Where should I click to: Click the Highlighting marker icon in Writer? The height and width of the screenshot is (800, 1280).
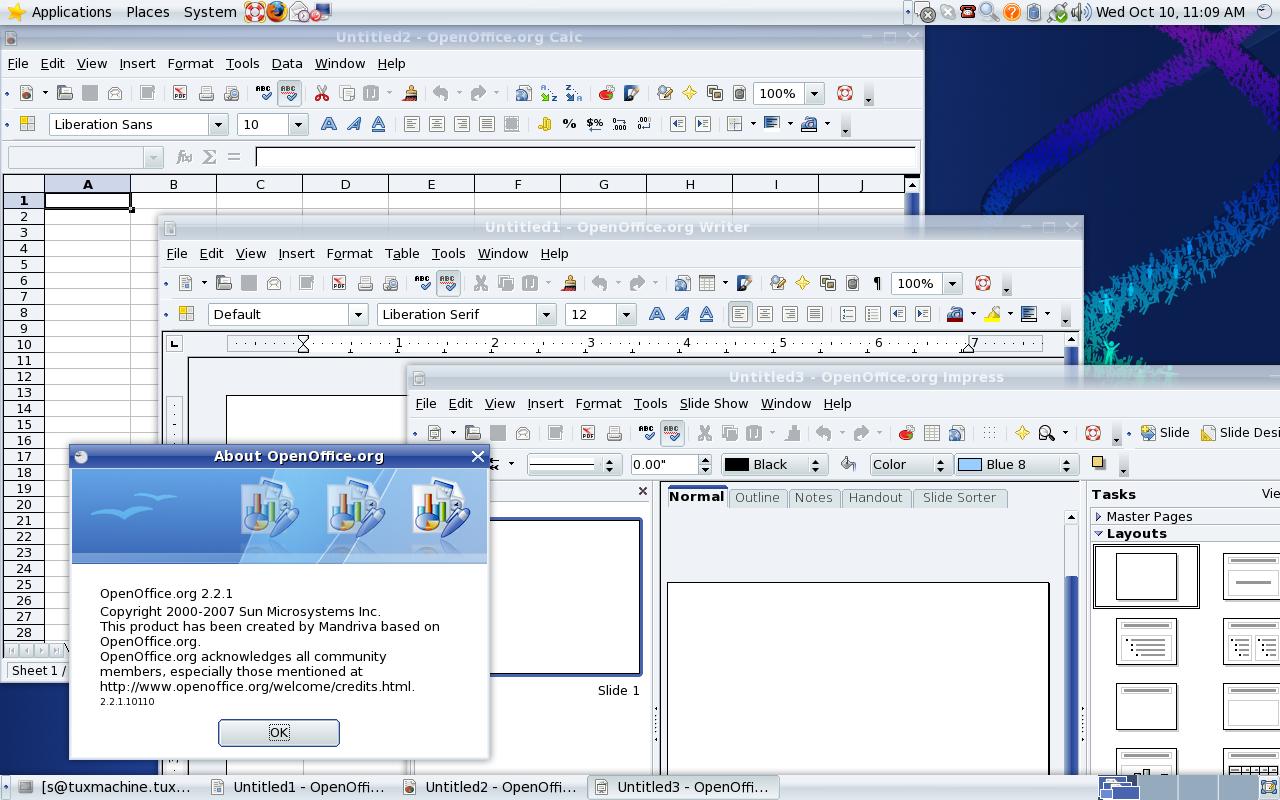point(992,314)
